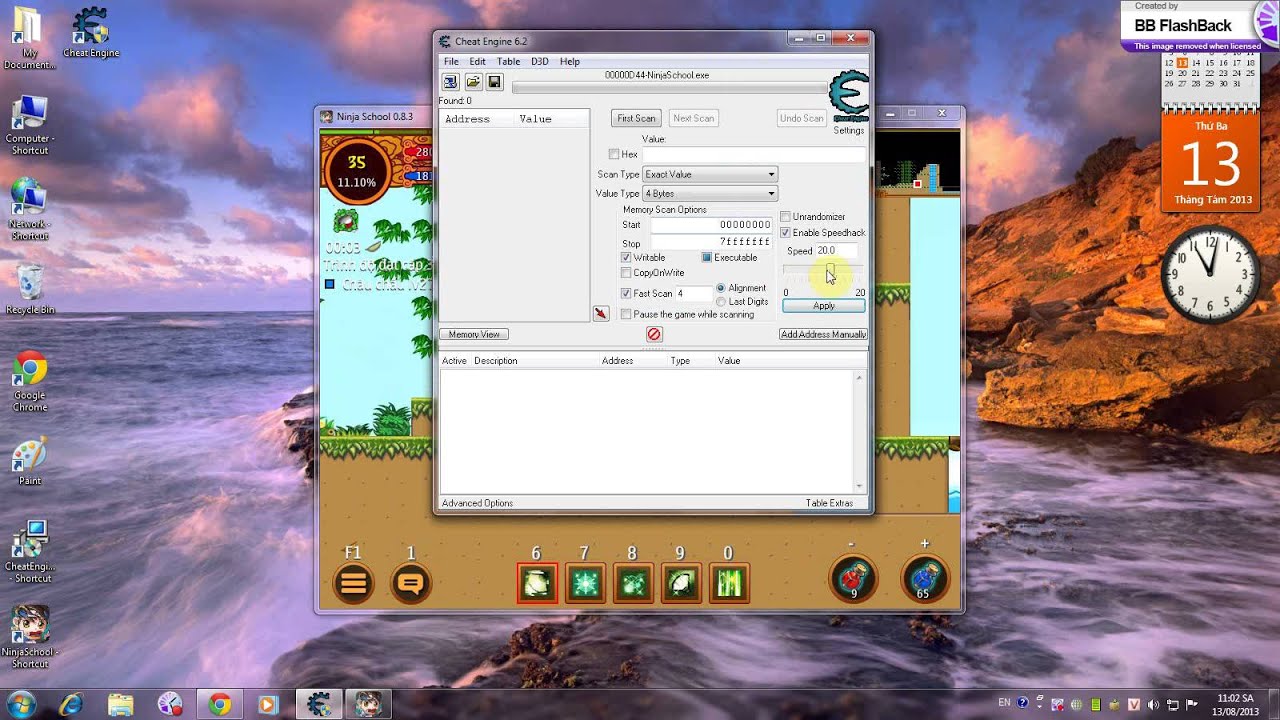The width and height of the screenshot is (1280, 720).
Task: Click the Stop address field
Action: [711, 242]
